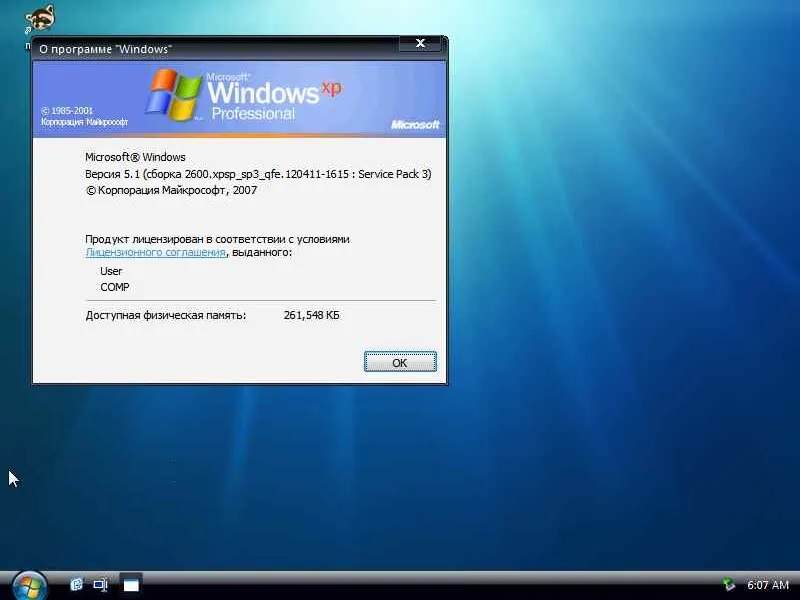The height and width of the screenshot is (600, 800).
Task: Click the memory value '261,548 КБ'
Action: point(311,315)
